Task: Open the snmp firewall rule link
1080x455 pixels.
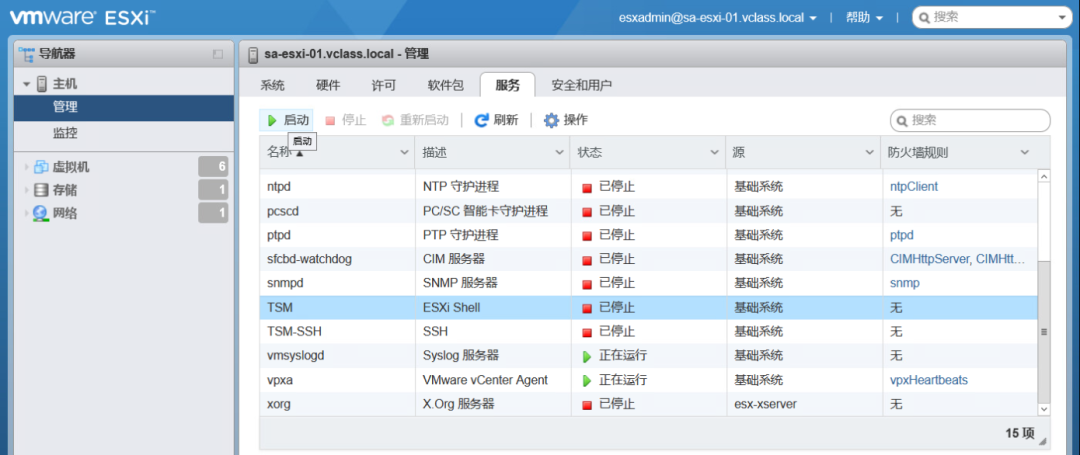Action: (904, 284)
